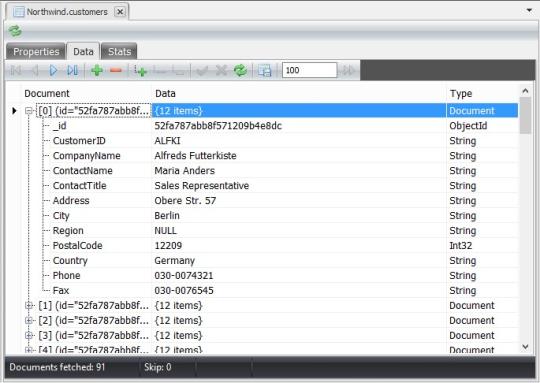Click the ObjectId type cell
The width and height of the screenshot is (540, 383).
pos(468,126)
